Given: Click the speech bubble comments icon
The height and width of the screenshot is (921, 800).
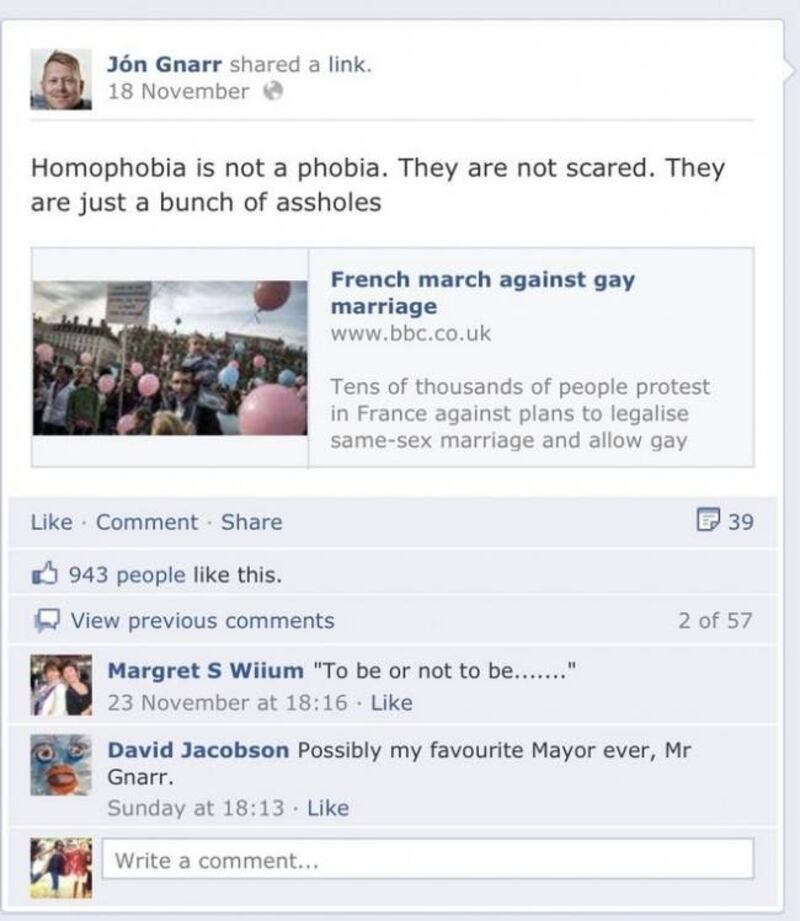Looking at the screenshot, I should 47,620.
